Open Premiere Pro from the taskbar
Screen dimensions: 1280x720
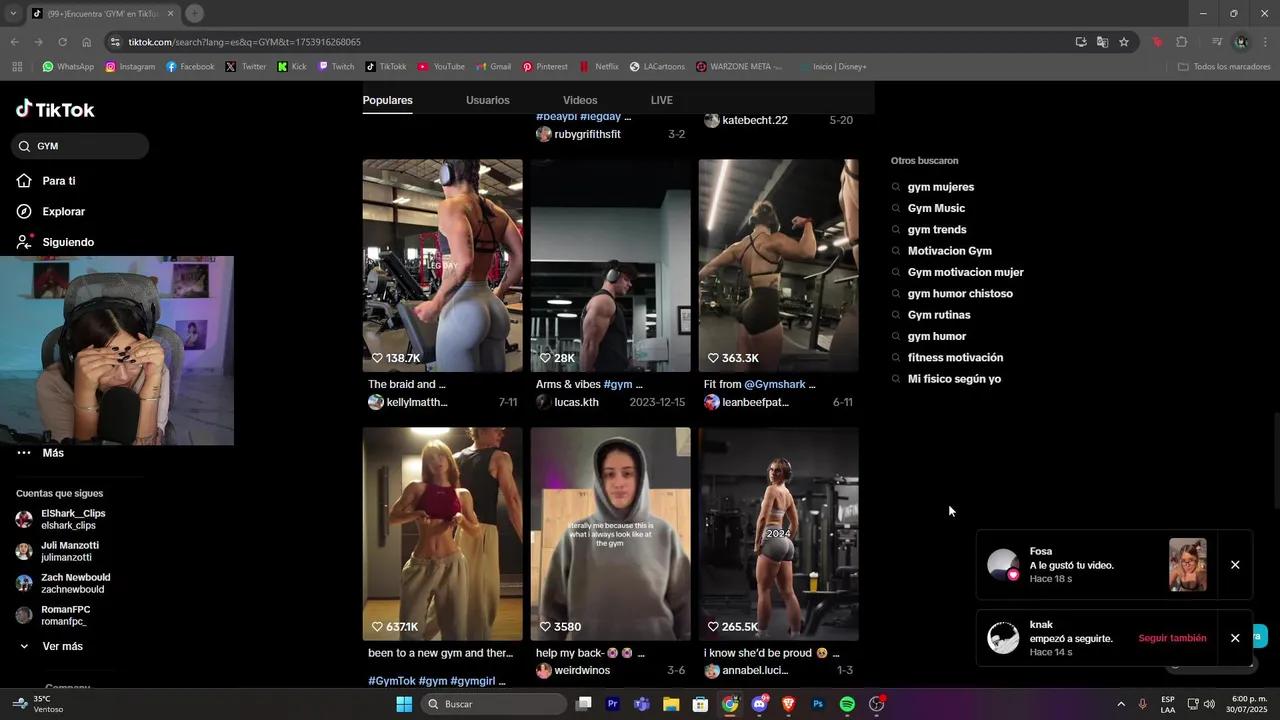(x=613, y=704)
